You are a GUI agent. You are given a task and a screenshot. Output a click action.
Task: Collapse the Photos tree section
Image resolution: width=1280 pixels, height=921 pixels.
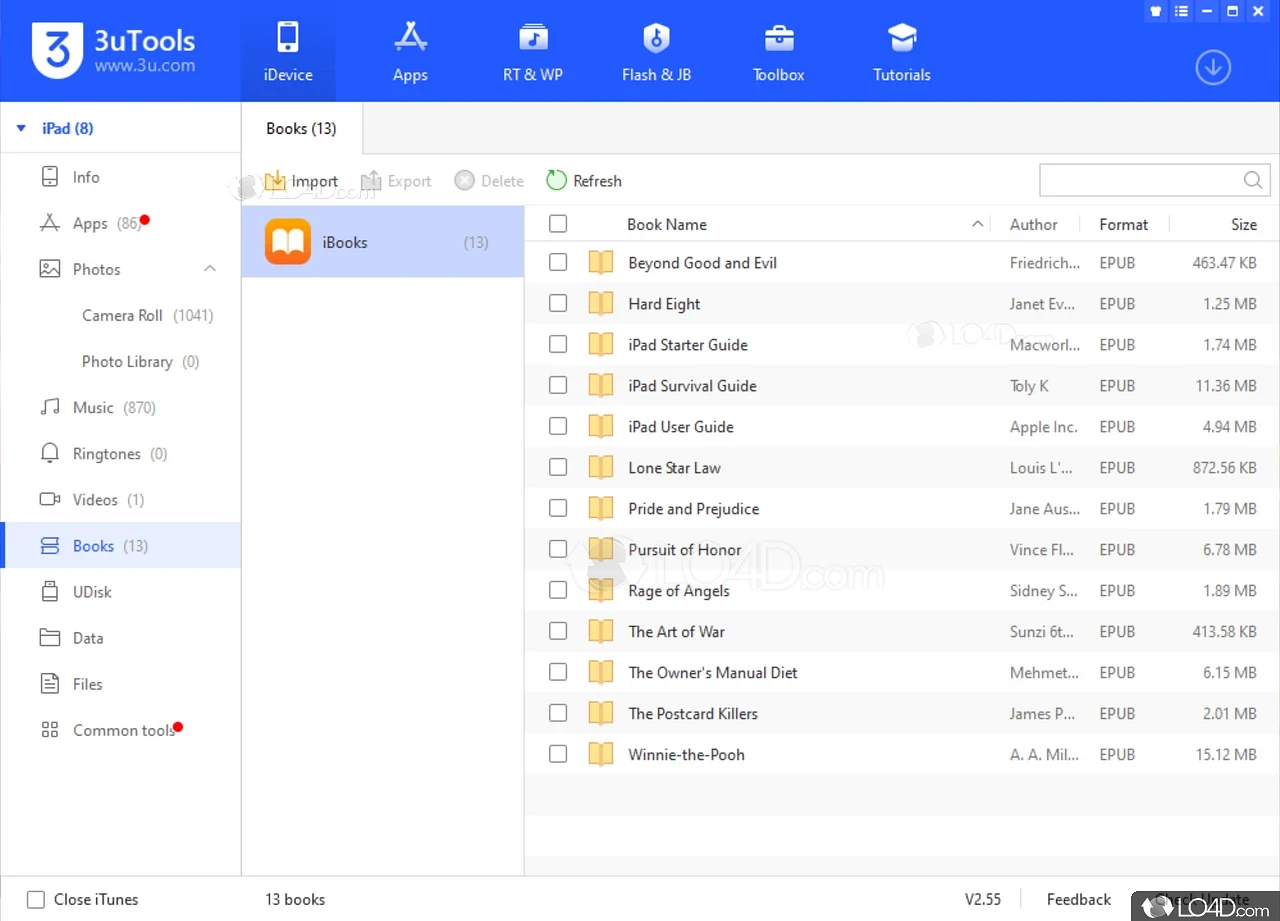(x=210, y=269)
